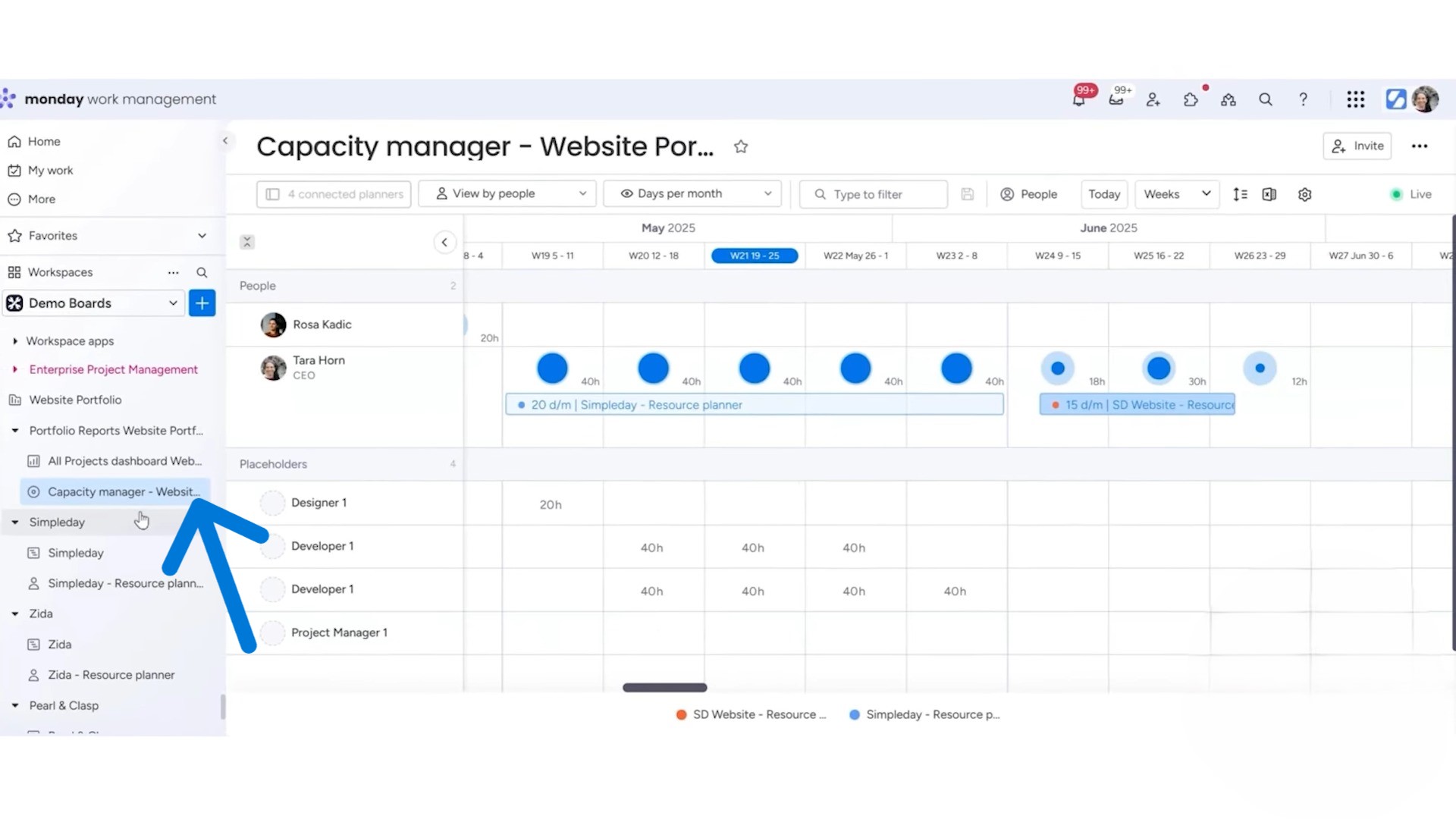Open workspaces three-dot options
The height and width of the screenshot is (819, 1456).
click(174, 272)
